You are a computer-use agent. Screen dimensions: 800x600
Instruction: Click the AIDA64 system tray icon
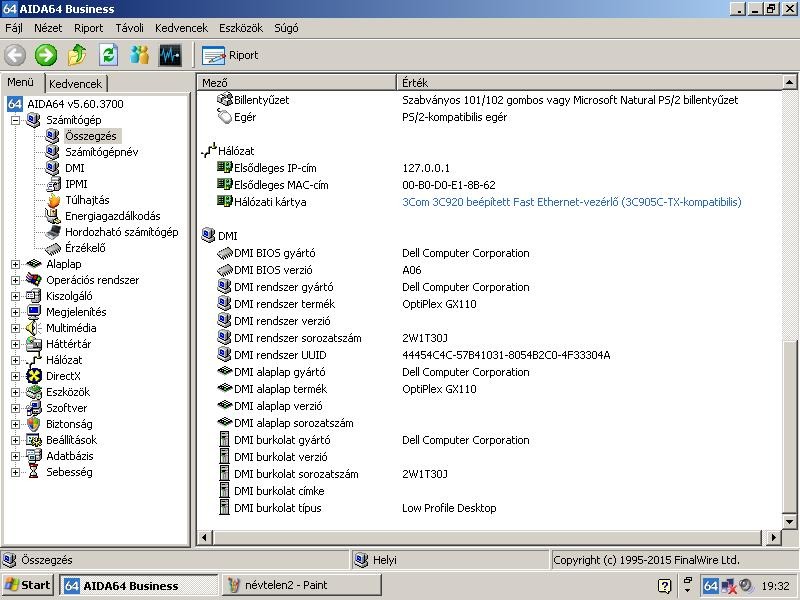pos(710,586)
